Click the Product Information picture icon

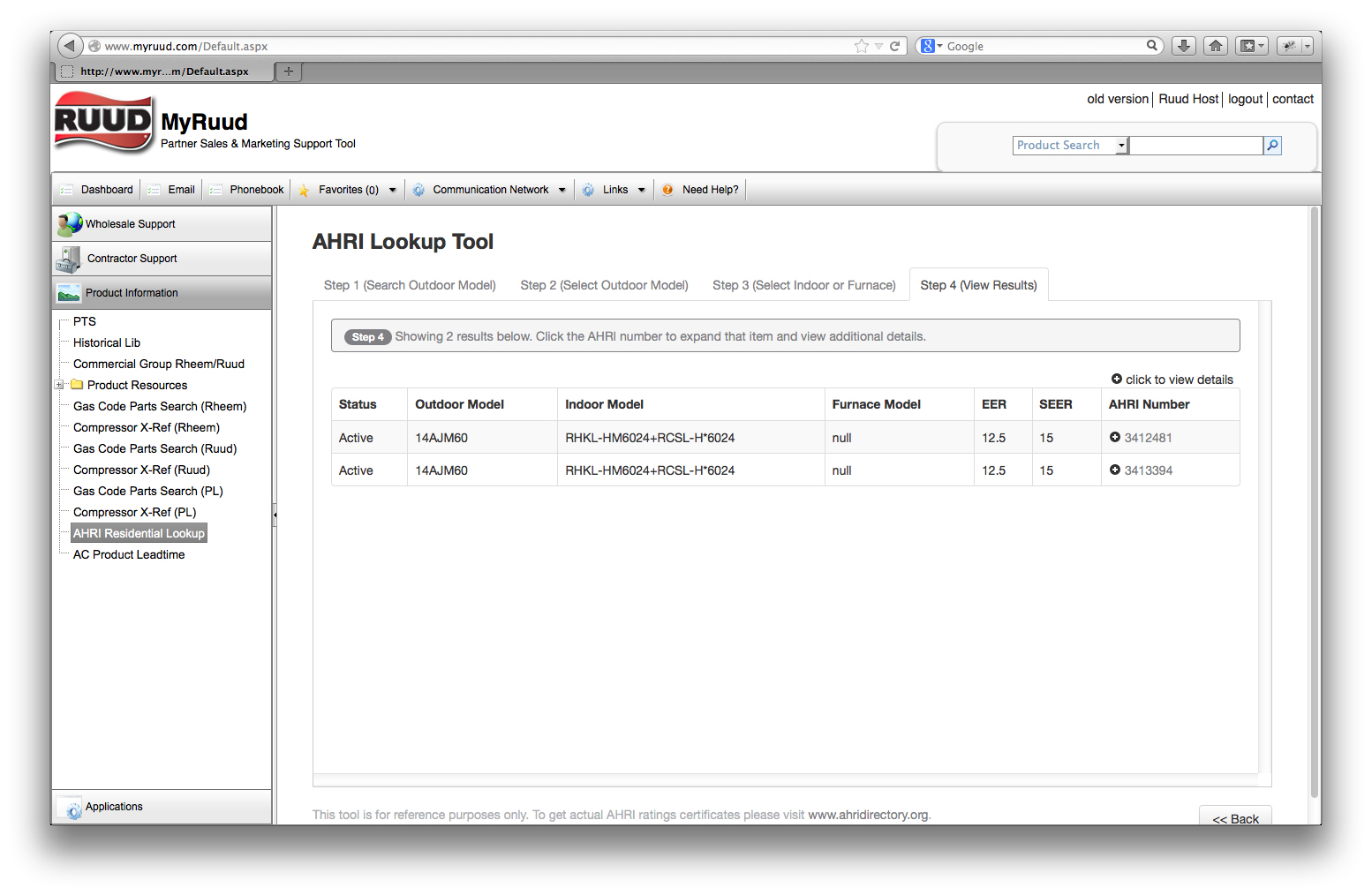pyautogui.click(x=69, y=292)
